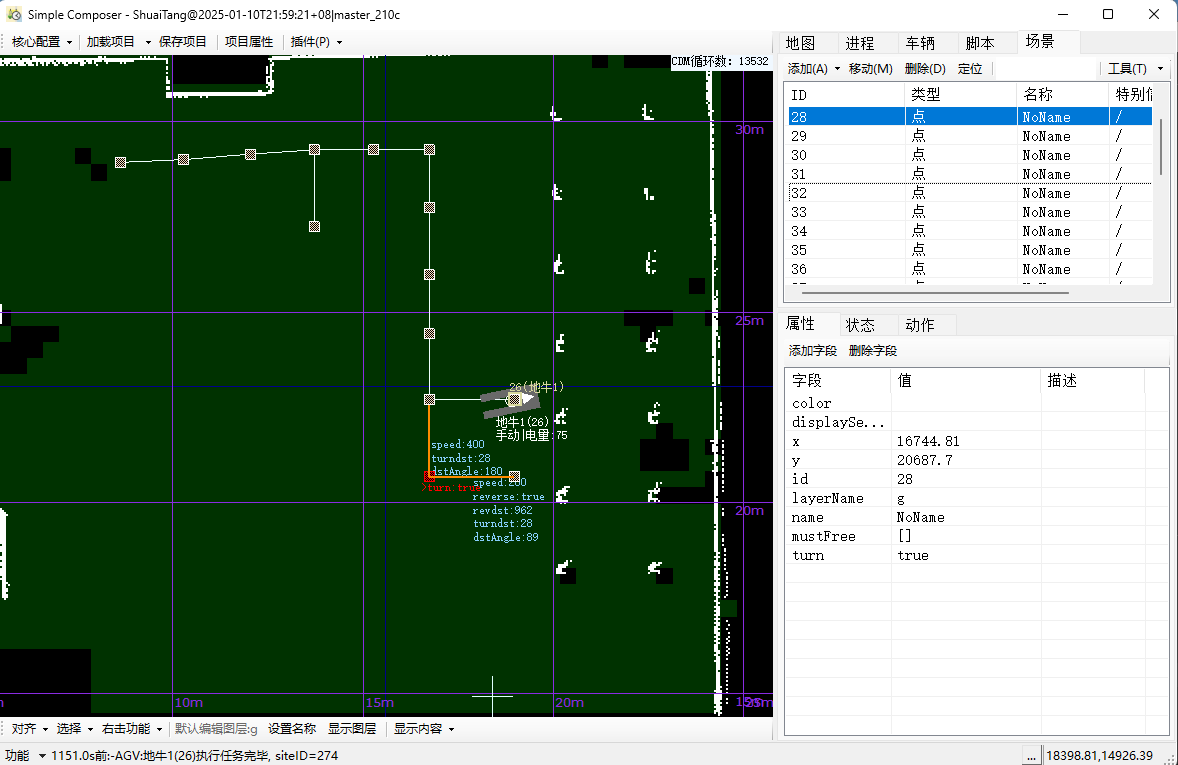Screen dimensions: 1178x765
Task: Click the Simple Composer app icon in title bar
Action: (14, 14)
